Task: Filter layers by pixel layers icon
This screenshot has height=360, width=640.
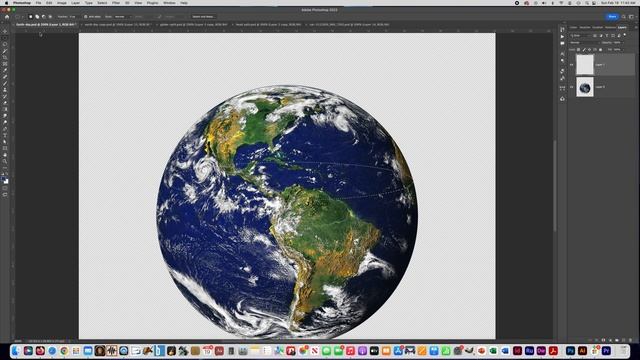Action: click(x=595, y=36)
